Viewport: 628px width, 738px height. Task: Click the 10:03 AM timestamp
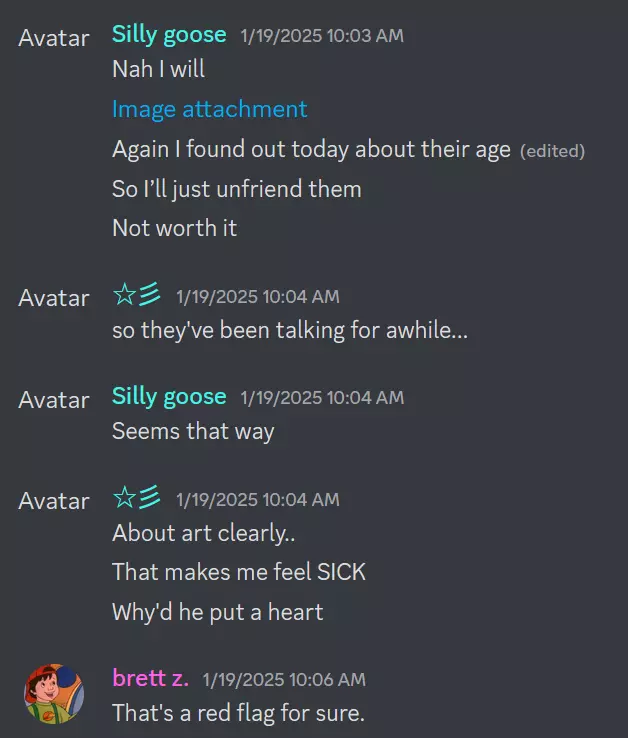click(x=322, y=36)
